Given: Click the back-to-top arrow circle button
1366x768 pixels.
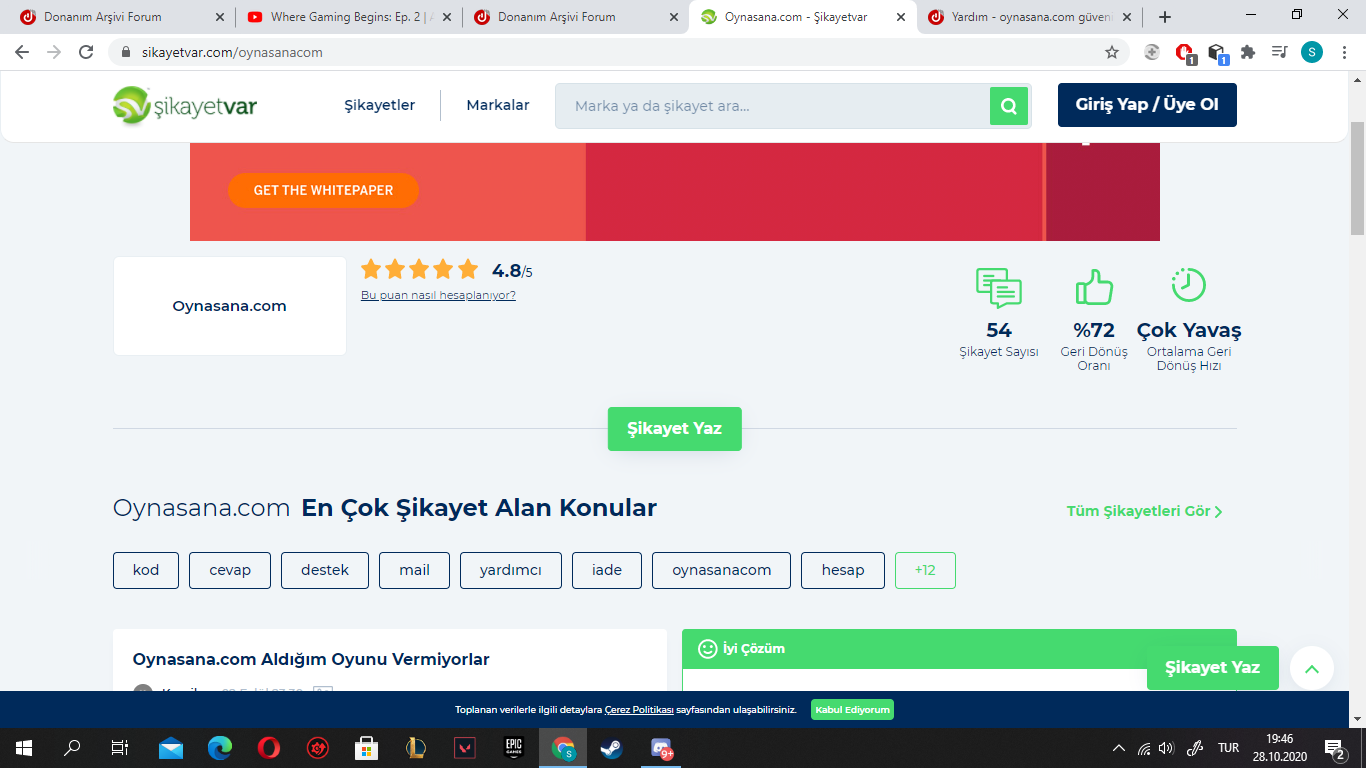Looking at the screenshot, I should pyautogui.click(x=1312, y=668).
